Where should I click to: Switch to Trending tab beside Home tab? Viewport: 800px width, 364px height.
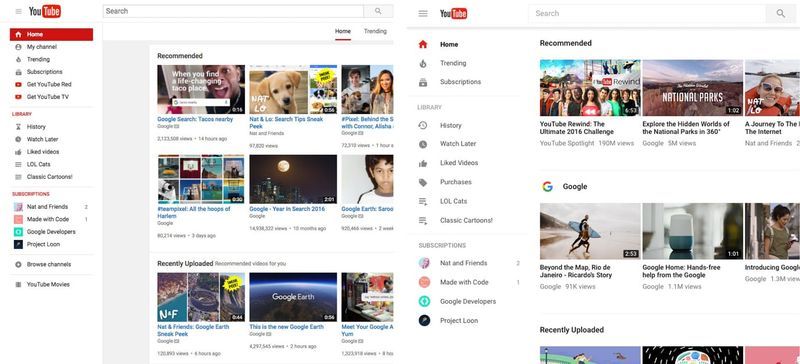click(375, 31)
